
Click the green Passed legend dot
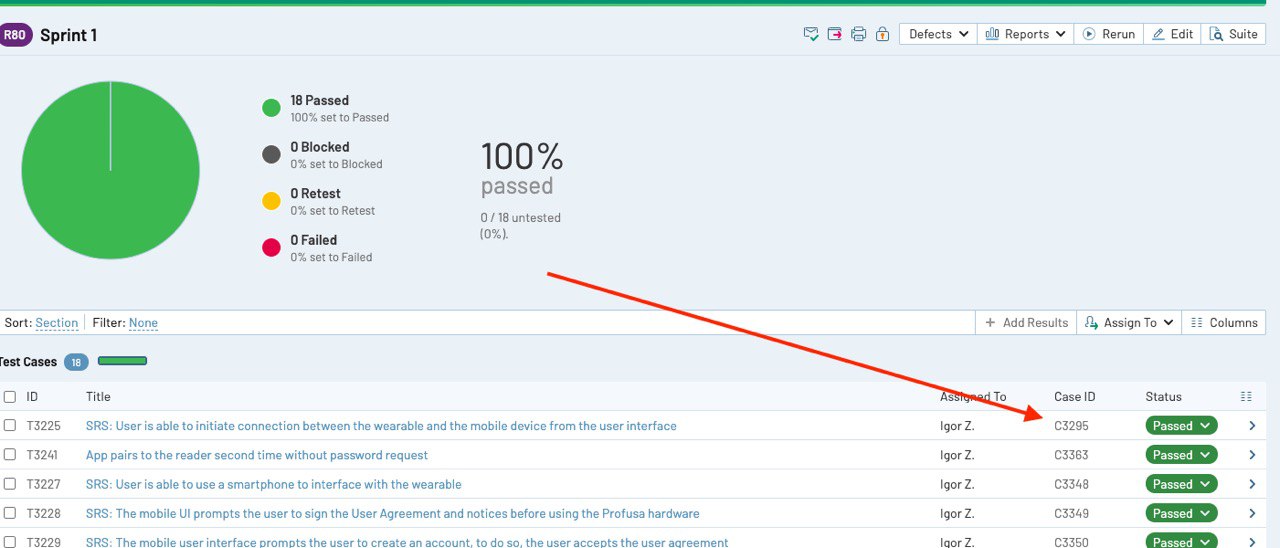[x=271, y=108]
